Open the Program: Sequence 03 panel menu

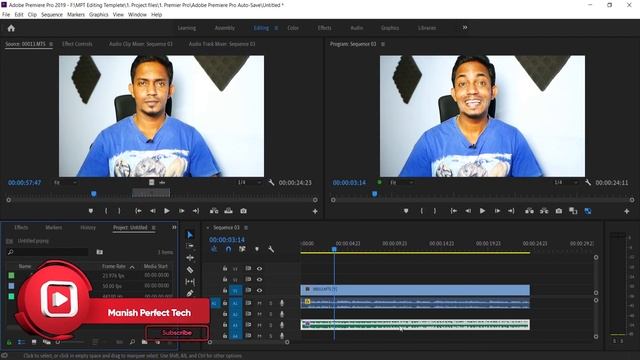(x=383, y=44)
